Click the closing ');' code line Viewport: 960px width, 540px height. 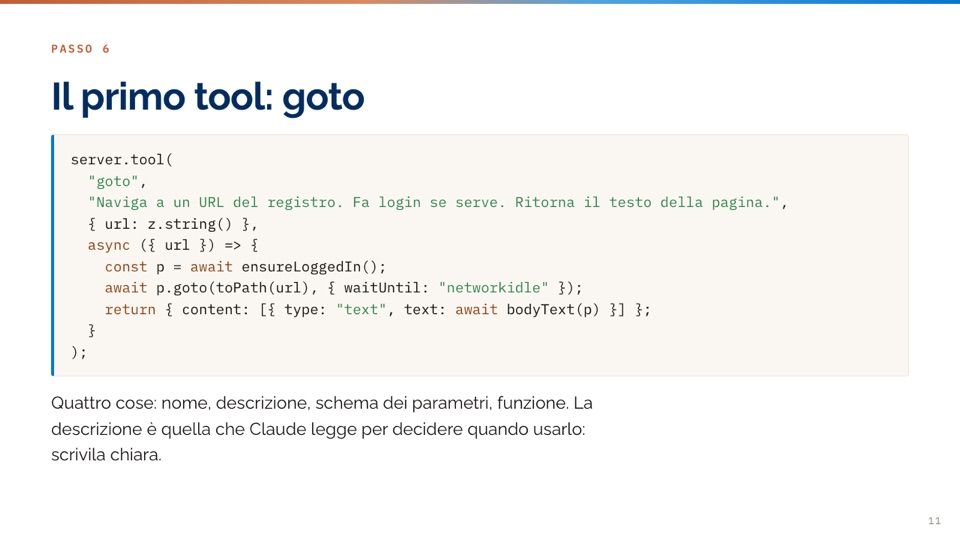79,352
